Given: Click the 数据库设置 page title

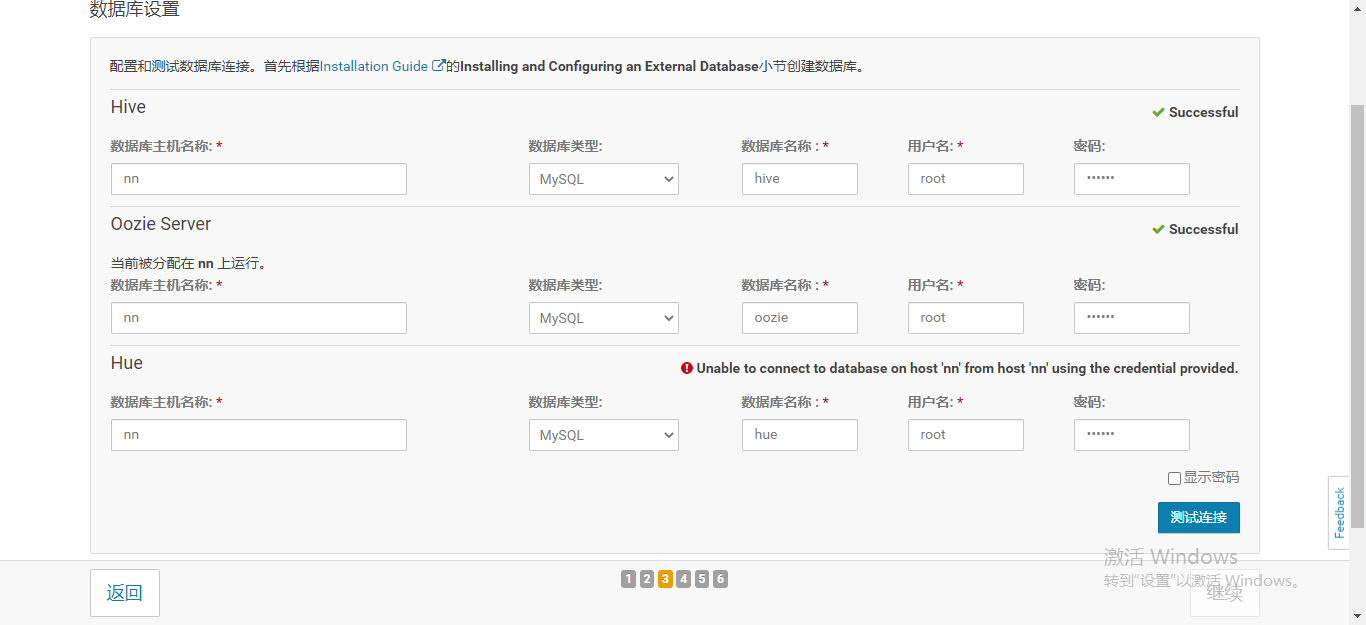Looking at the screenshot, I should (x=135, y=10).
